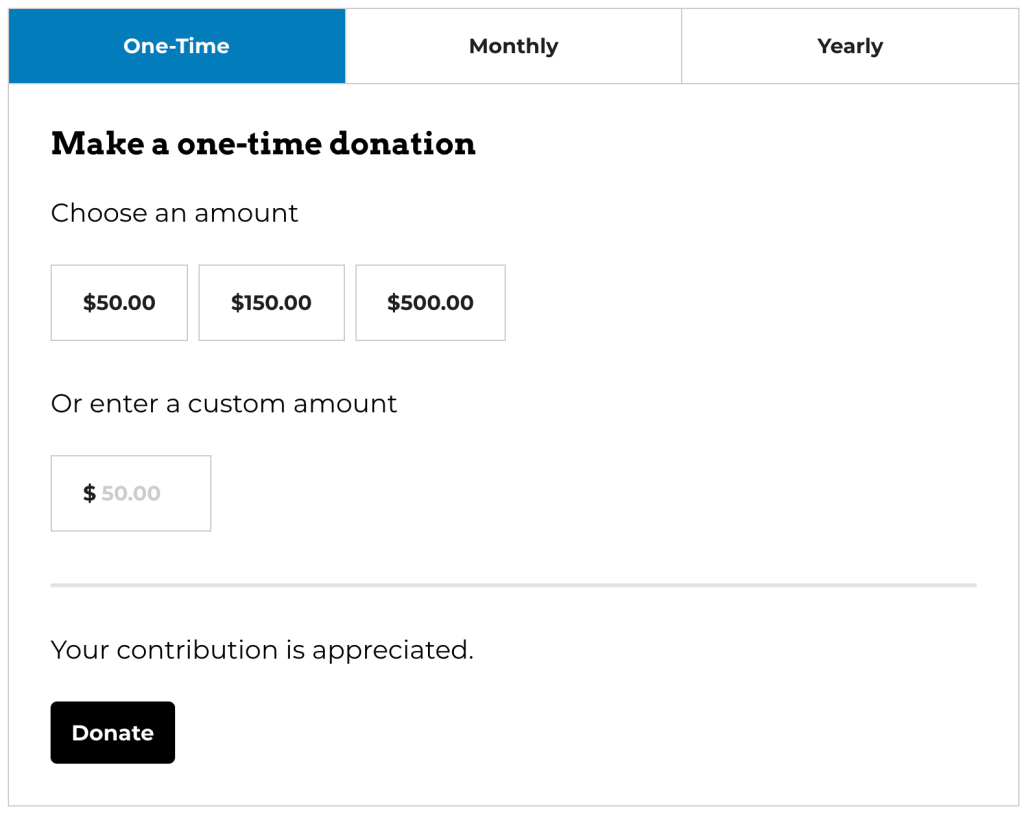
Task: Pick the $150.00 donation amount
Action: pos(271,303)
